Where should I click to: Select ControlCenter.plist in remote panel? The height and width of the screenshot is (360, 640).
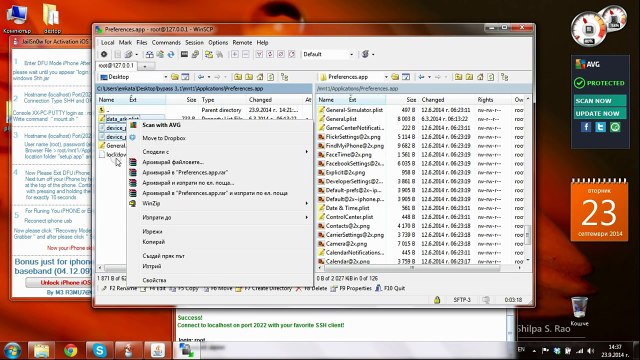[x=349, y=217]
